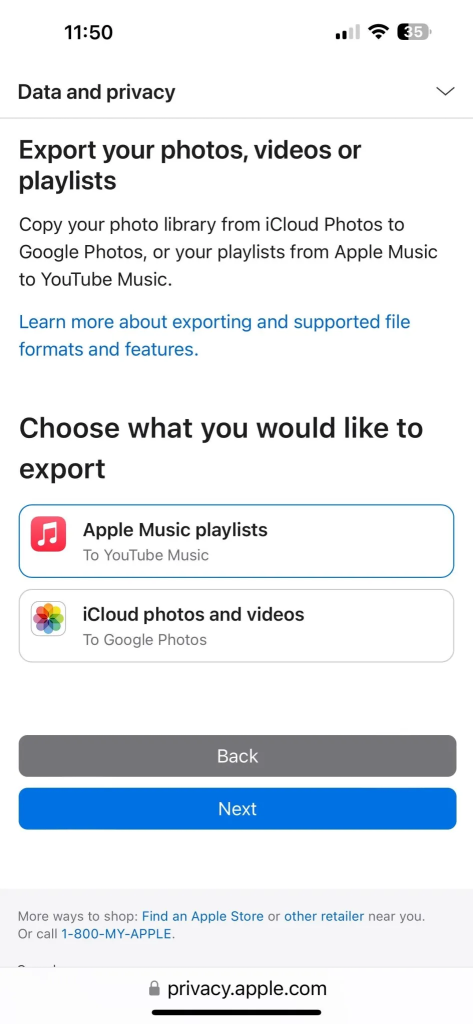Tap the 11:50 status bar clock
The width and height of the screenshot is (473, 1024).
[x=88, y=32]
